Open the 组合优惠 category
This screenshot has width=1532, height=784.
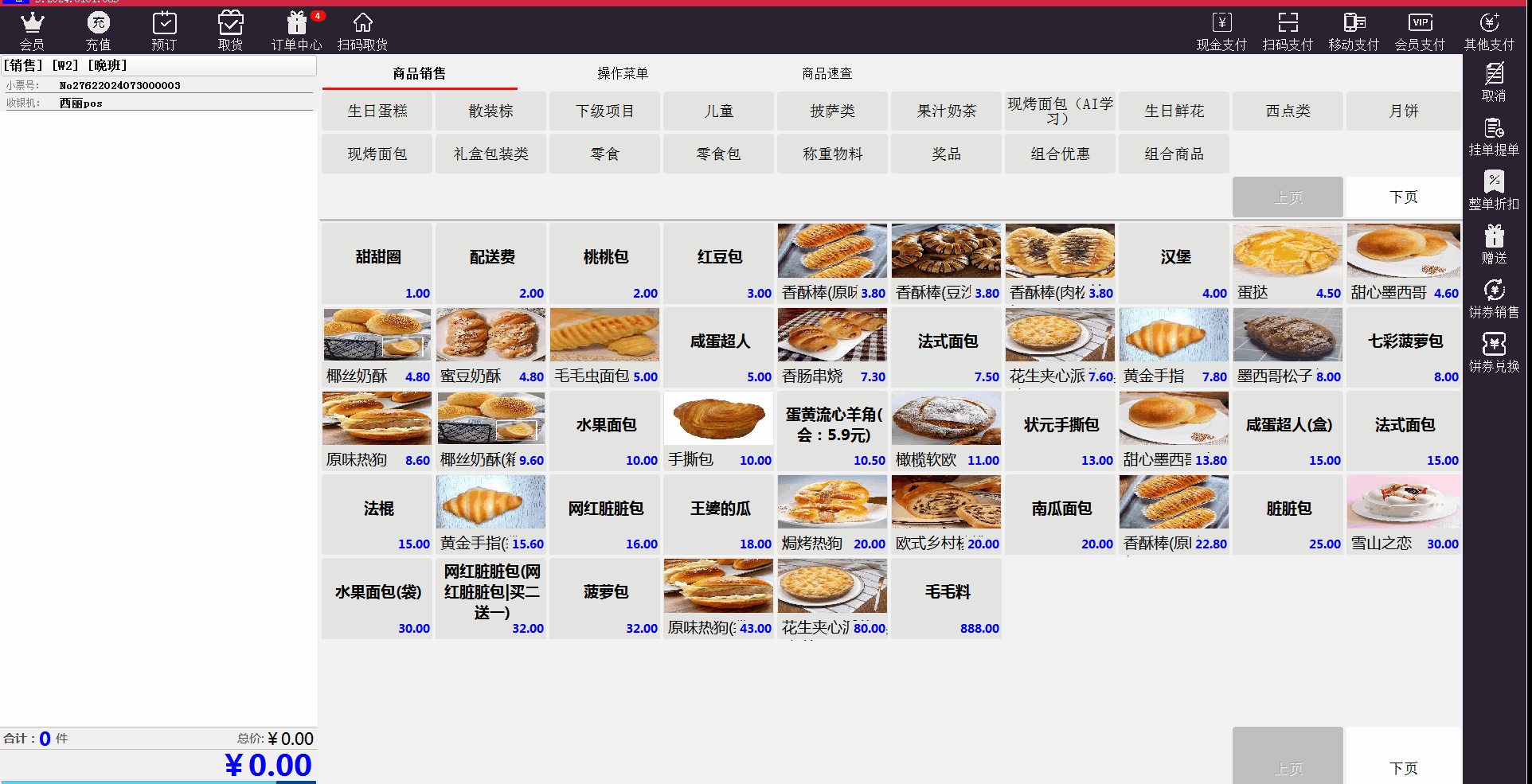1061,154
